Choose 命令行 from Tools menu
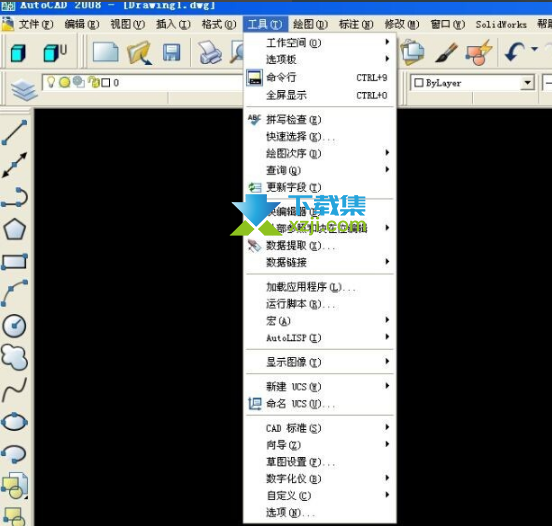 pyautogui.click(x=320, y=77)
